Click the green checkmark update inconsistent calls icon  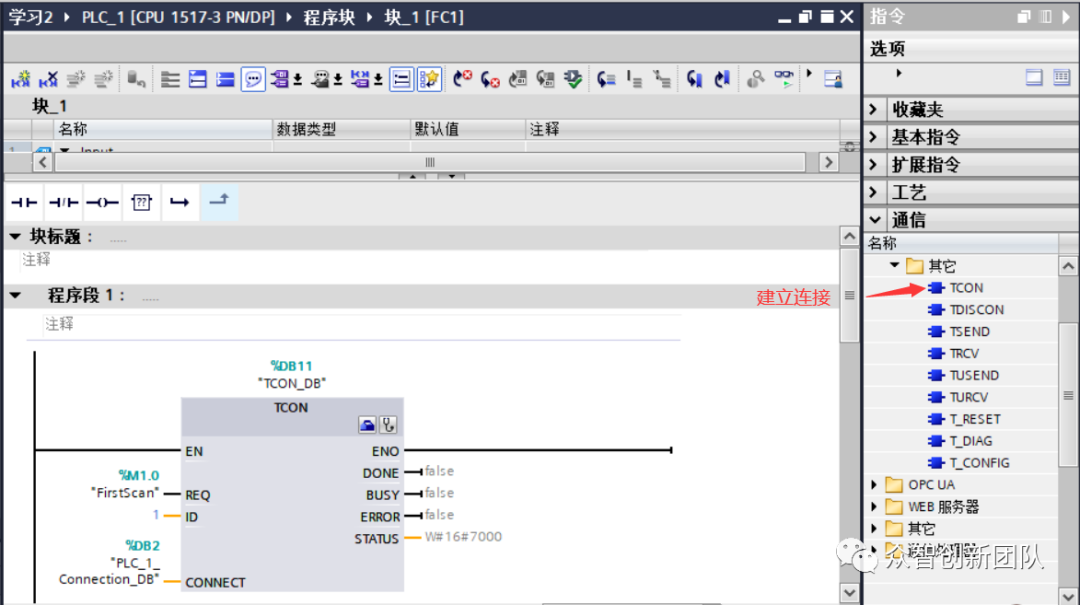(x=573, y=79)
